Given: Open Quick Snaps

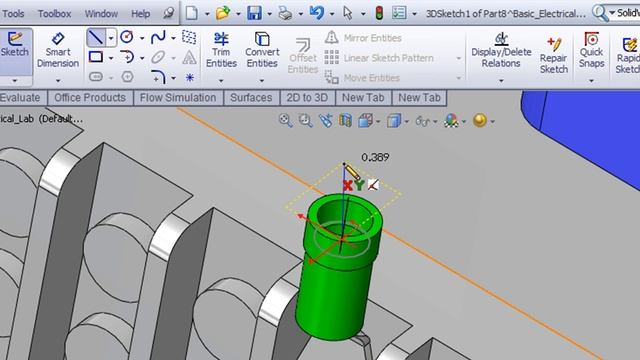Looking at the screenshot, I should 591,50.
